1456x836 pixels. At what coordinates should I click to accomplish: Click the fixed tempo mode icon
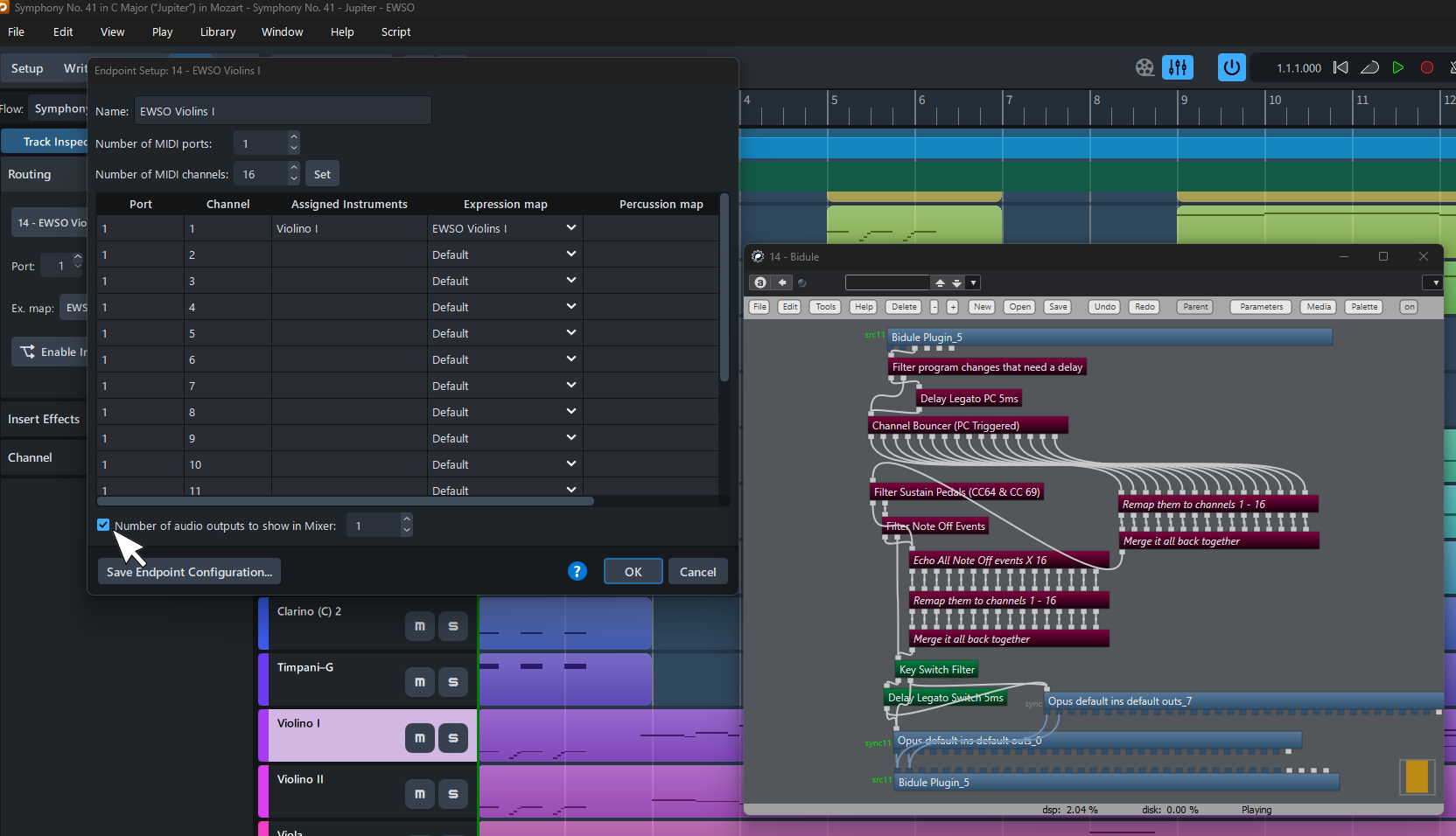coord(1370,67)
